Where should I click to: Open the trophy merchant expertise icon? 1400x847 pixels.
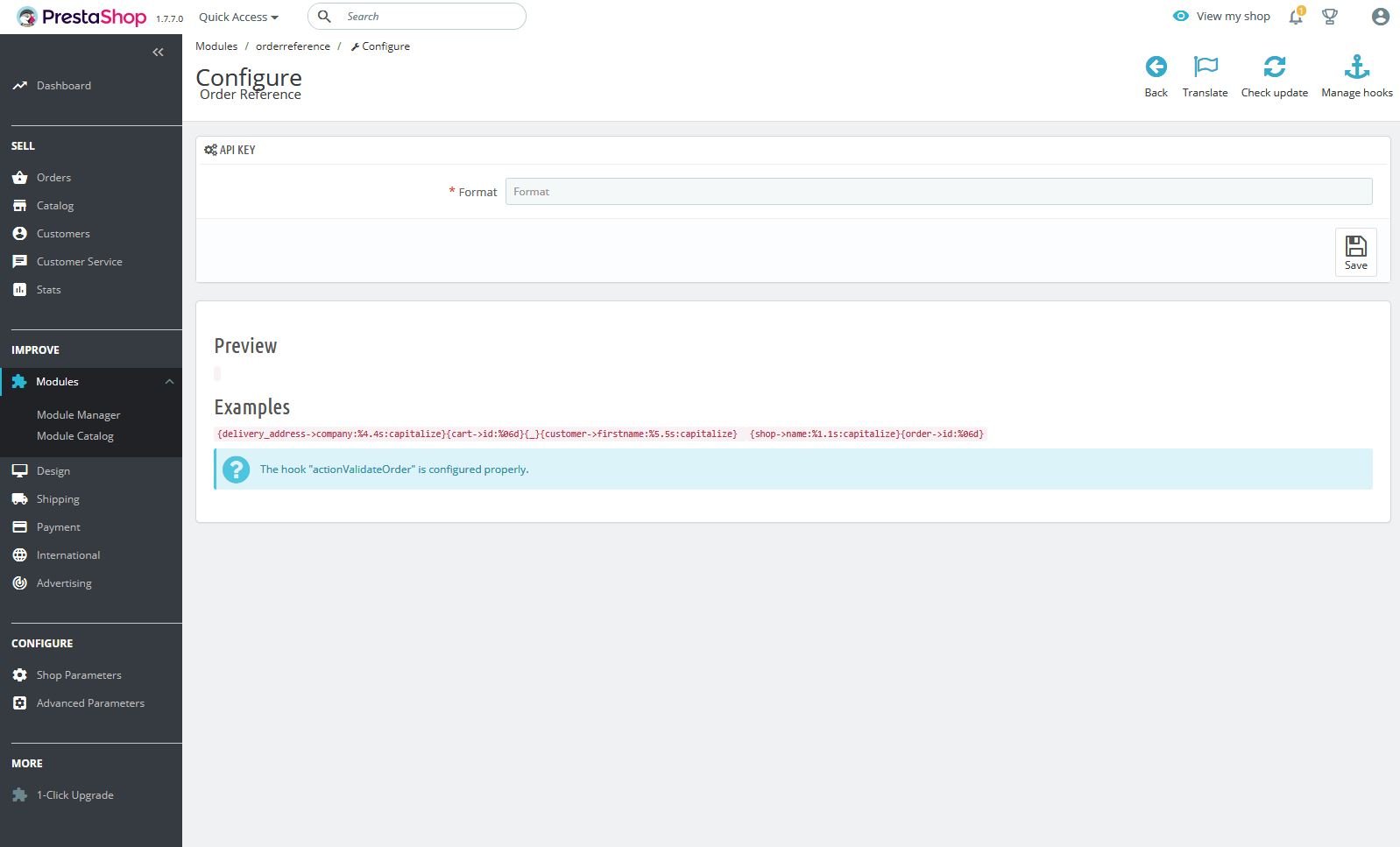tap(1330, 17)
